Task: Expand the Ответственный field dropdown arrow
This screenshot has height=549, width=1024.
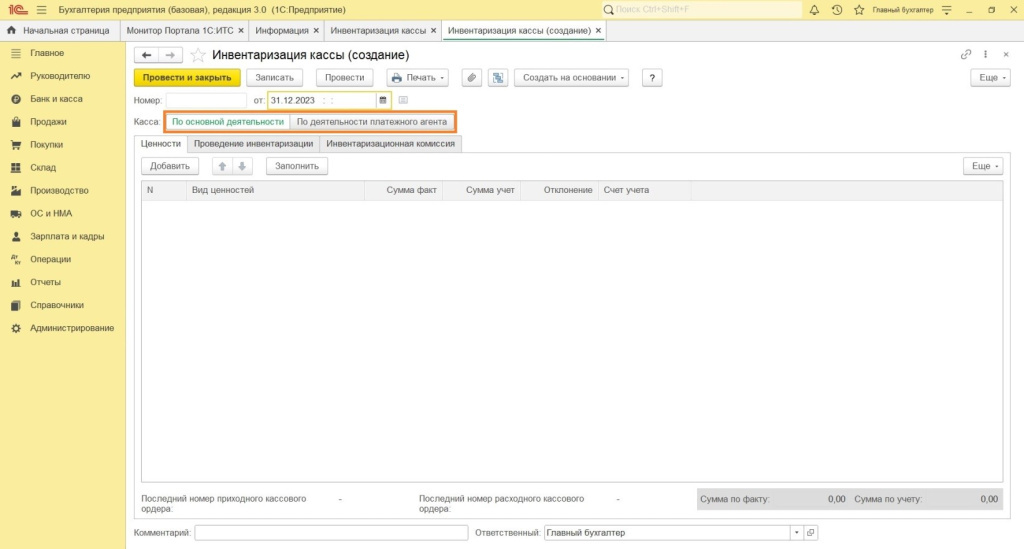Action: point(796,533)
